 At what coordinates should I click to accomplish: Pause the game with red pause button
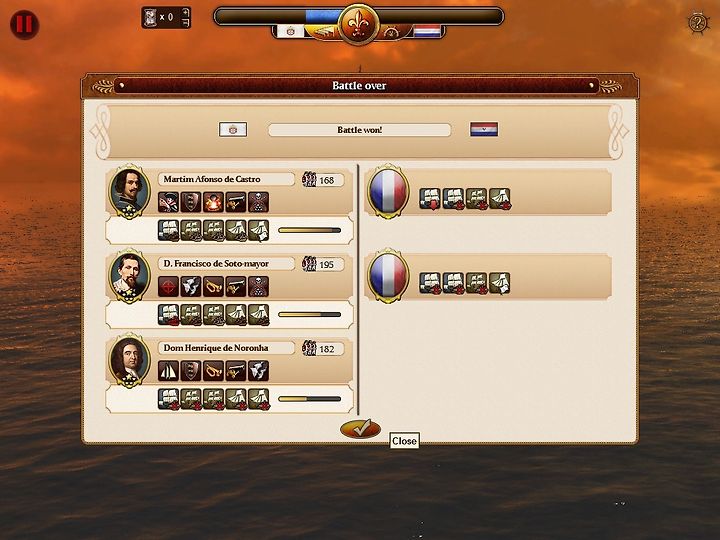coord(24,24)
